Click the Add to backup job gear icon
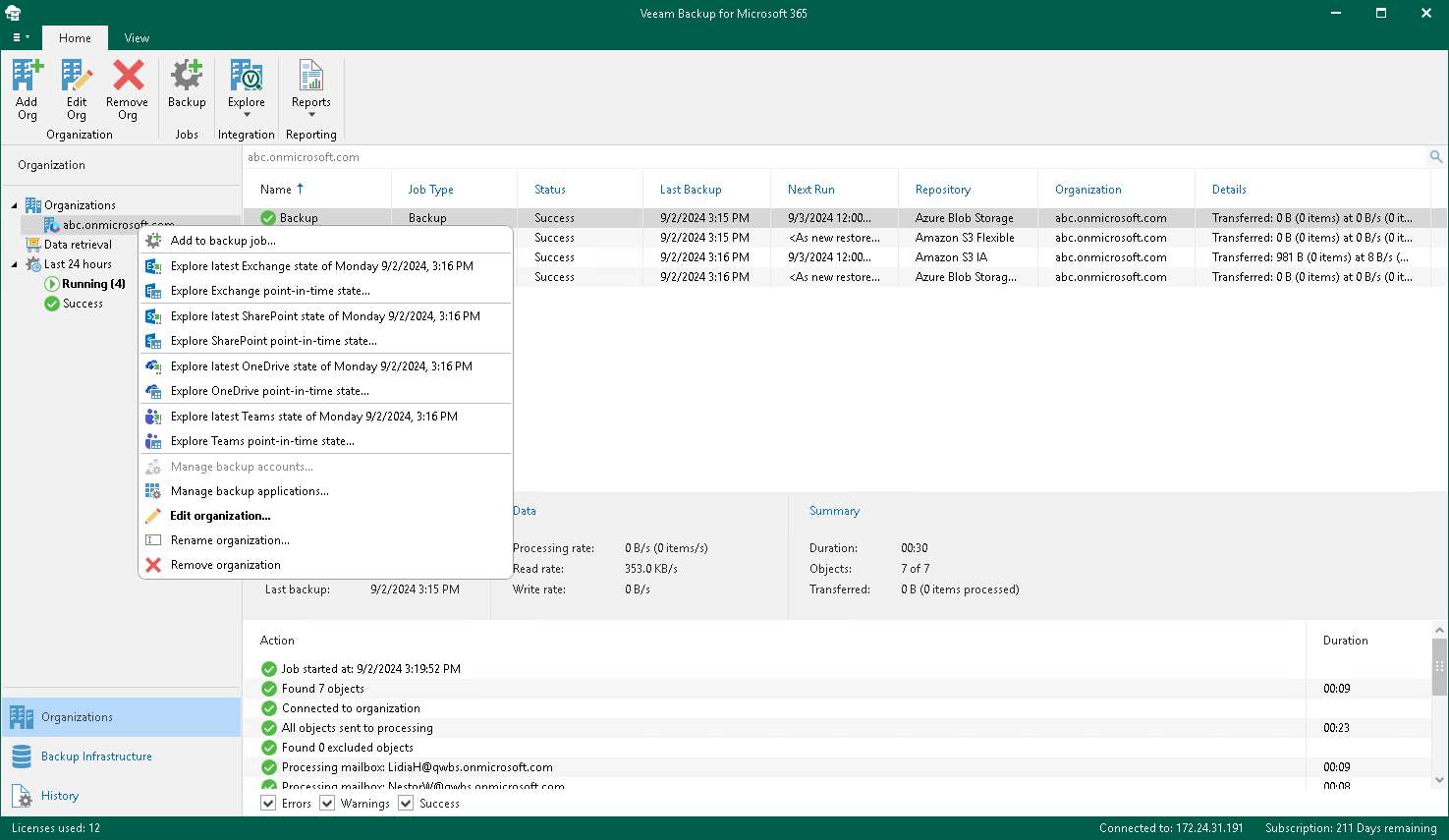 click(153, 241)
